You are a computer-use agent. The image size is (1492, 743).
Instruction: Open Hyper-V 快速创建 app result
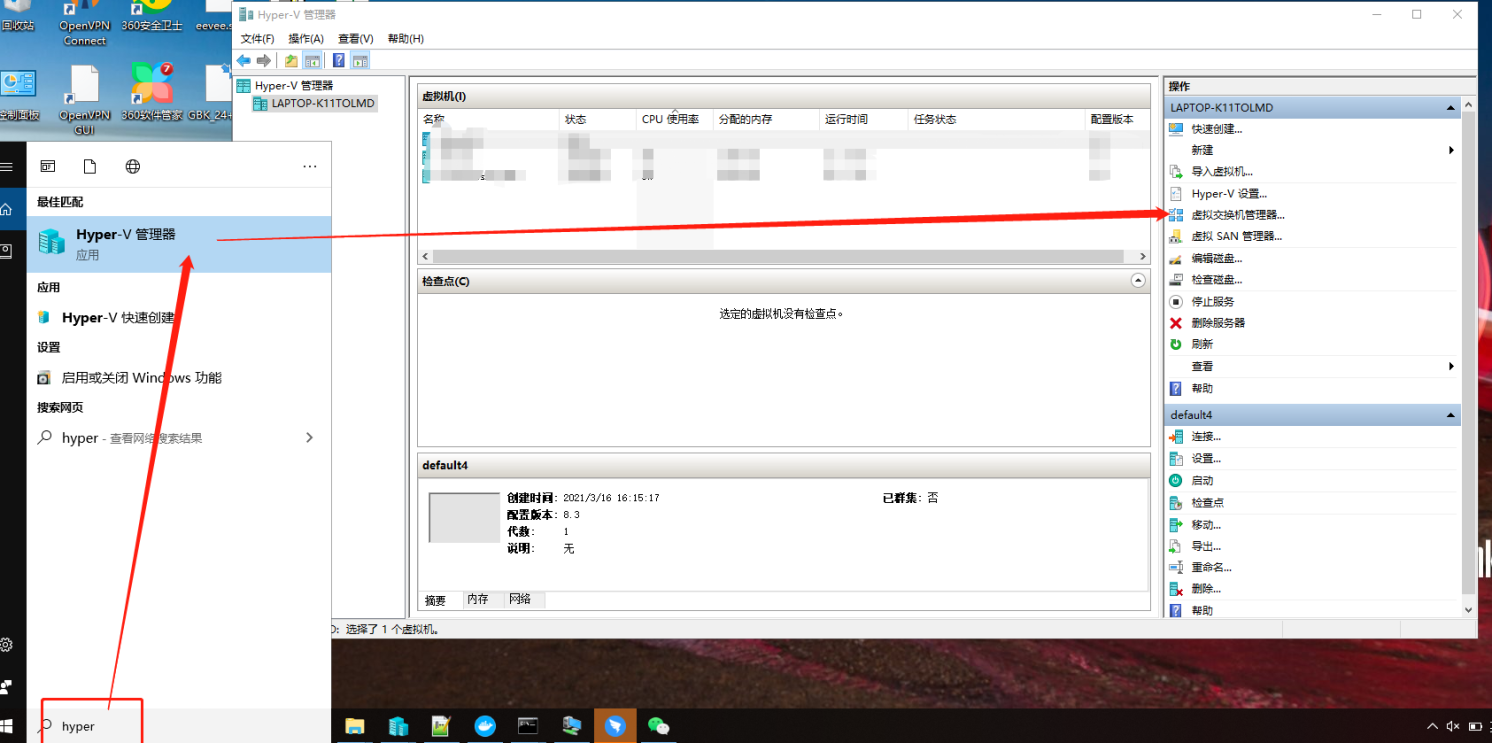pos(118,318)
